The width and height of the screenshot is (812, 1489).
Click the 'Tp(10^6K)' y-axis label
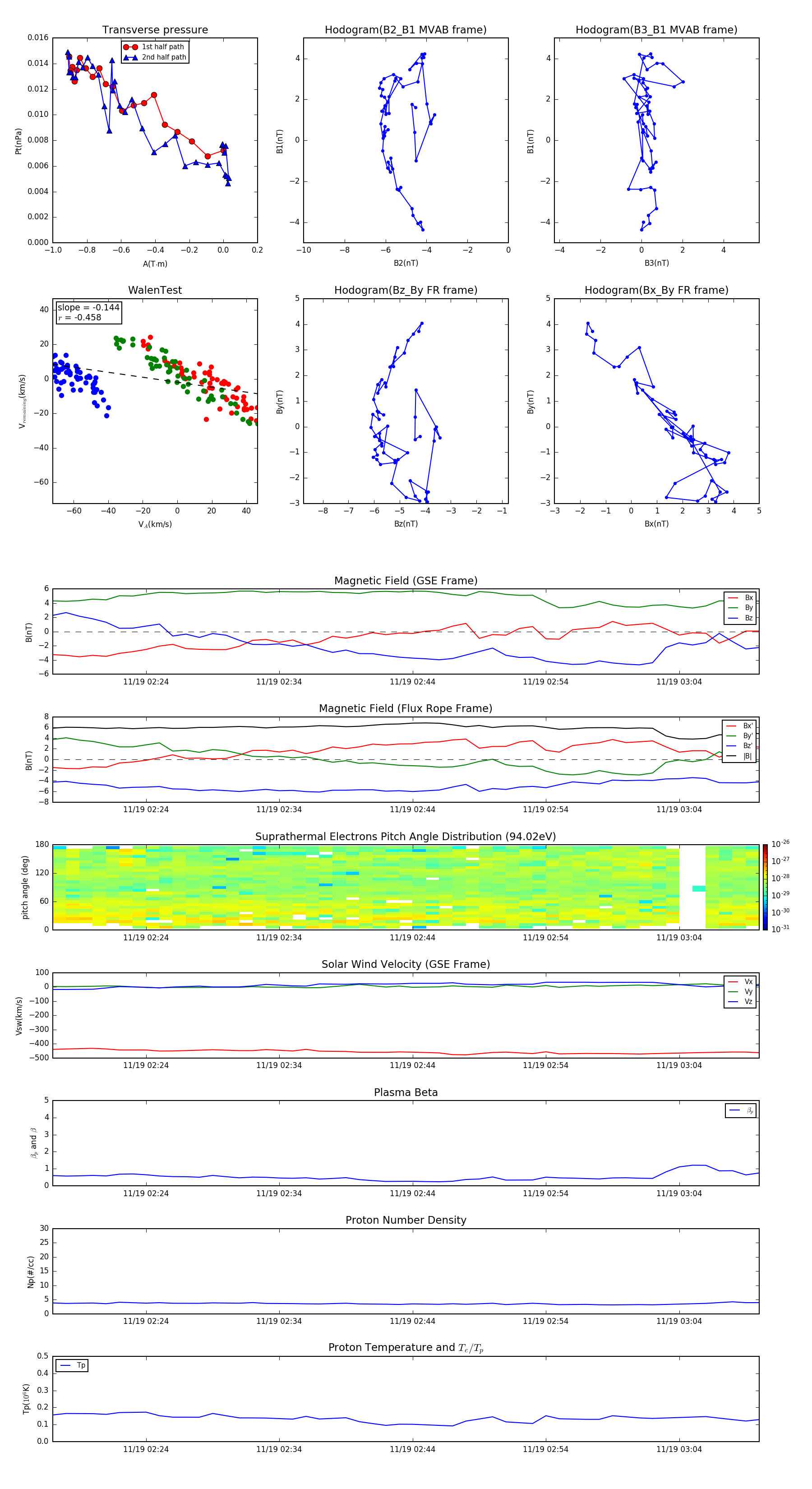[x=26, y=1399]
